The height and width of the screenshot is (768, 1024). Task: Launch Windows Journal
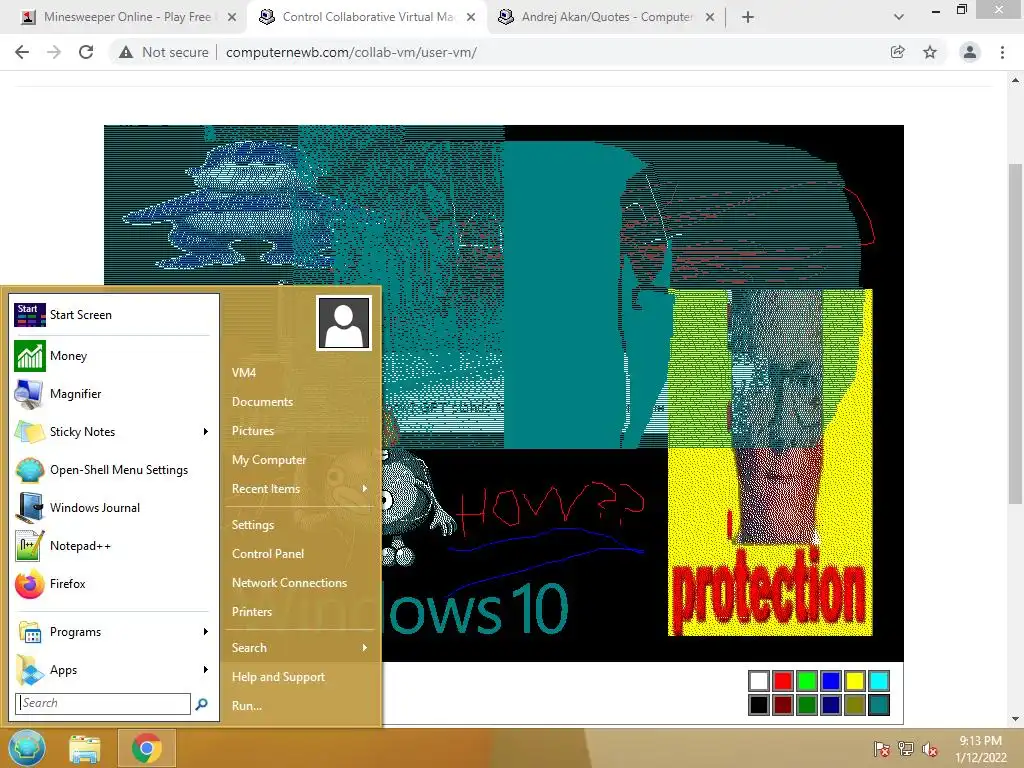click(114, 507)
